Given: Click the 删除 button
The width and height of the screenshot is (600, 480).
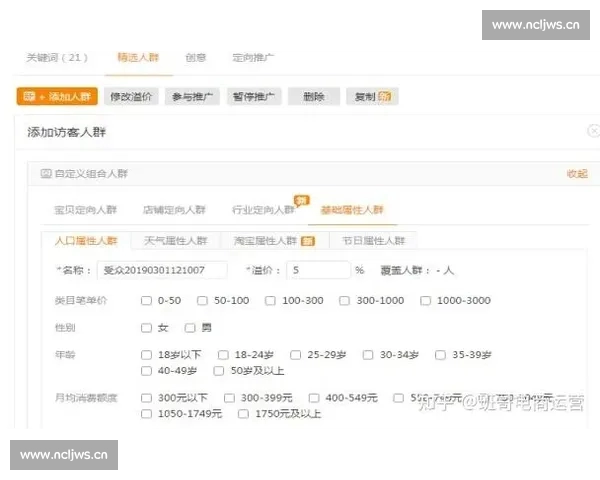Looking at the screenshot, I should pos(314,96).
